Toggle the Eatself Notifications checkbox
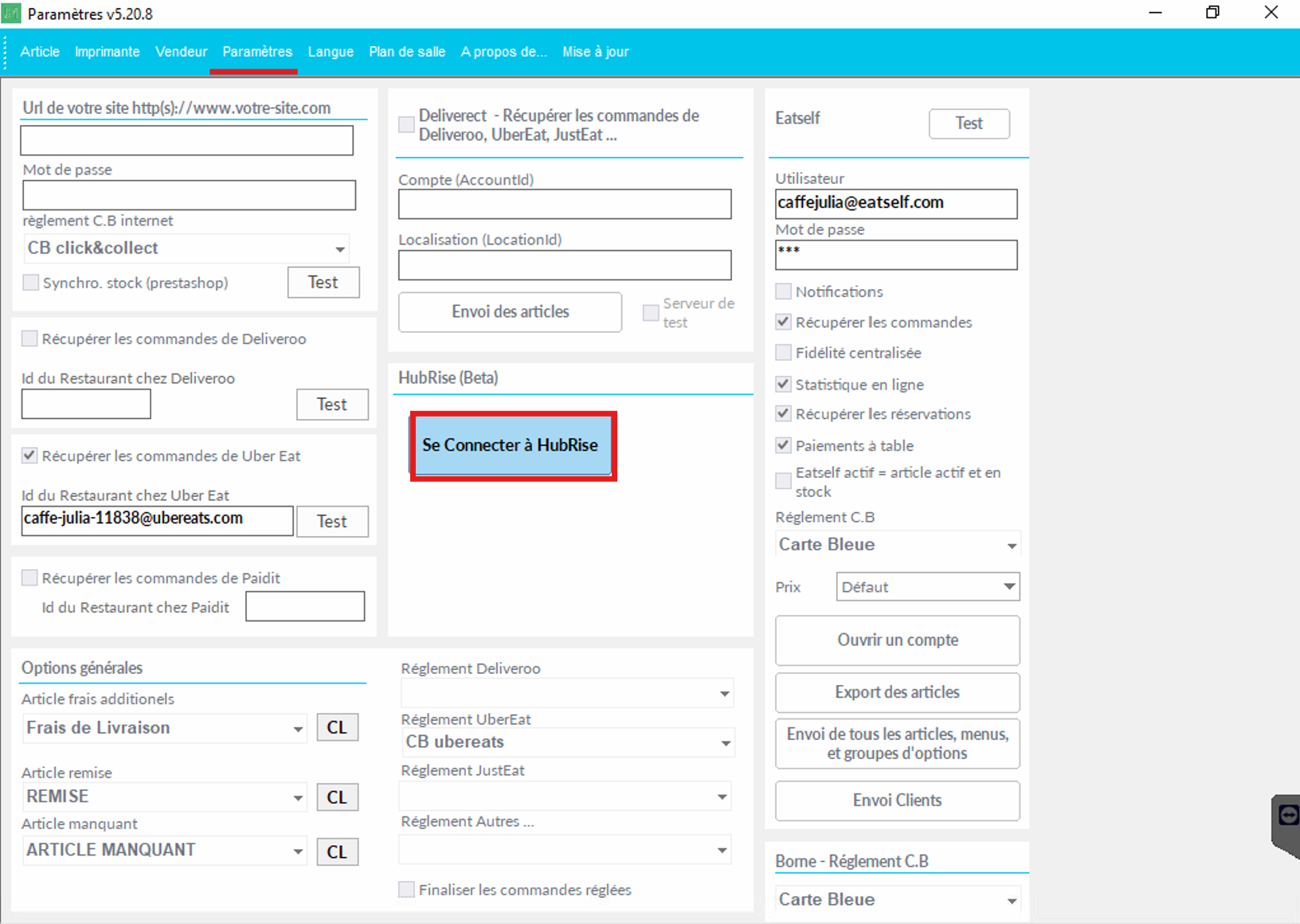This screenshot has height=924, width=1300. click(x=784, y=292)
